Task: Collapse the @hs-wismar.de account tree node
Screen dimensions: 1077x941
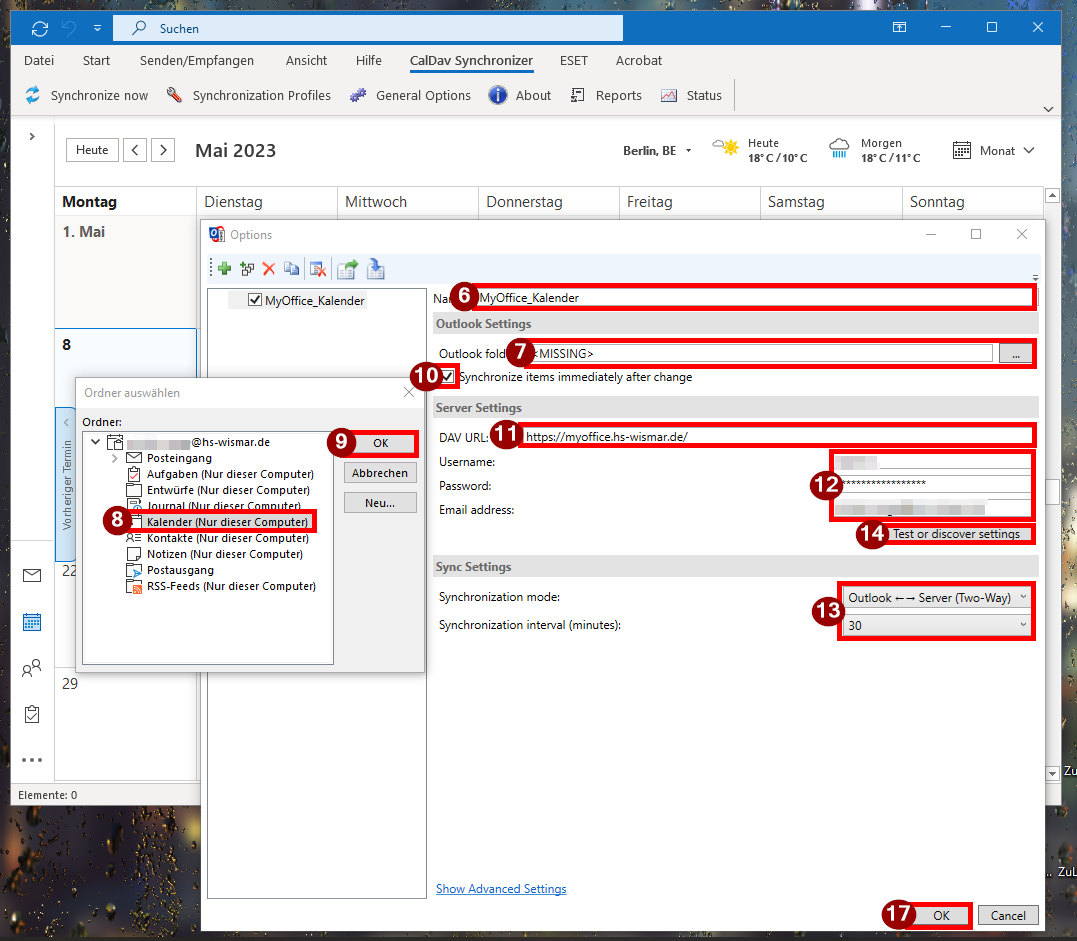Action: pyautogui.click(x=95, y=442)
